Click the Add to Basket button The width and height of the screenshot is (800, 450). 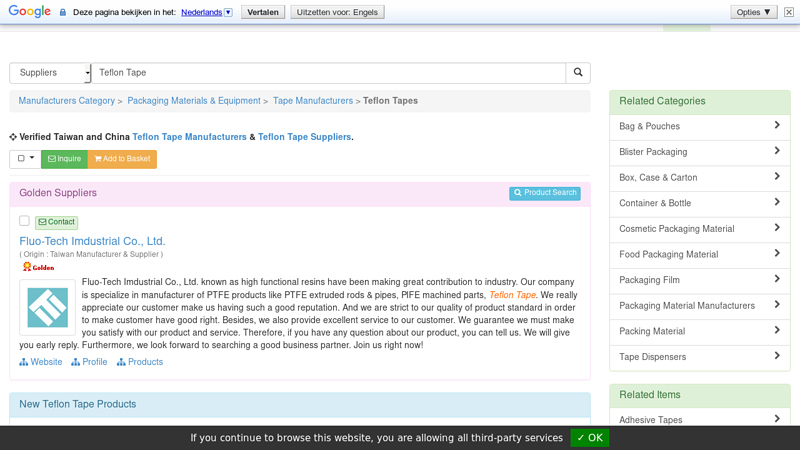coord(122,159)
